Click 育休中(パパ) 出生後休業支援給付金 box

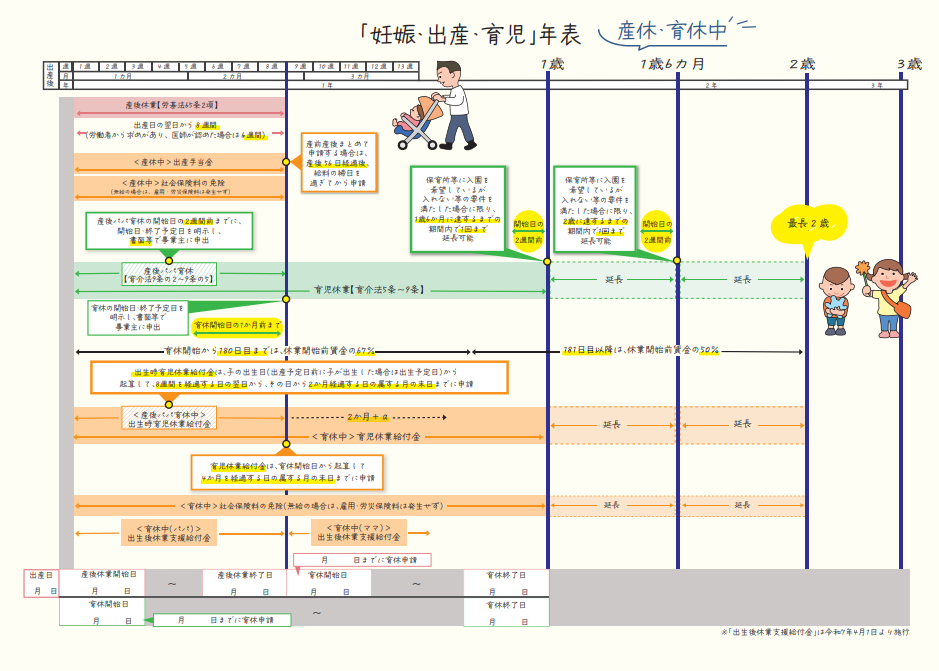tap(168, 533)
